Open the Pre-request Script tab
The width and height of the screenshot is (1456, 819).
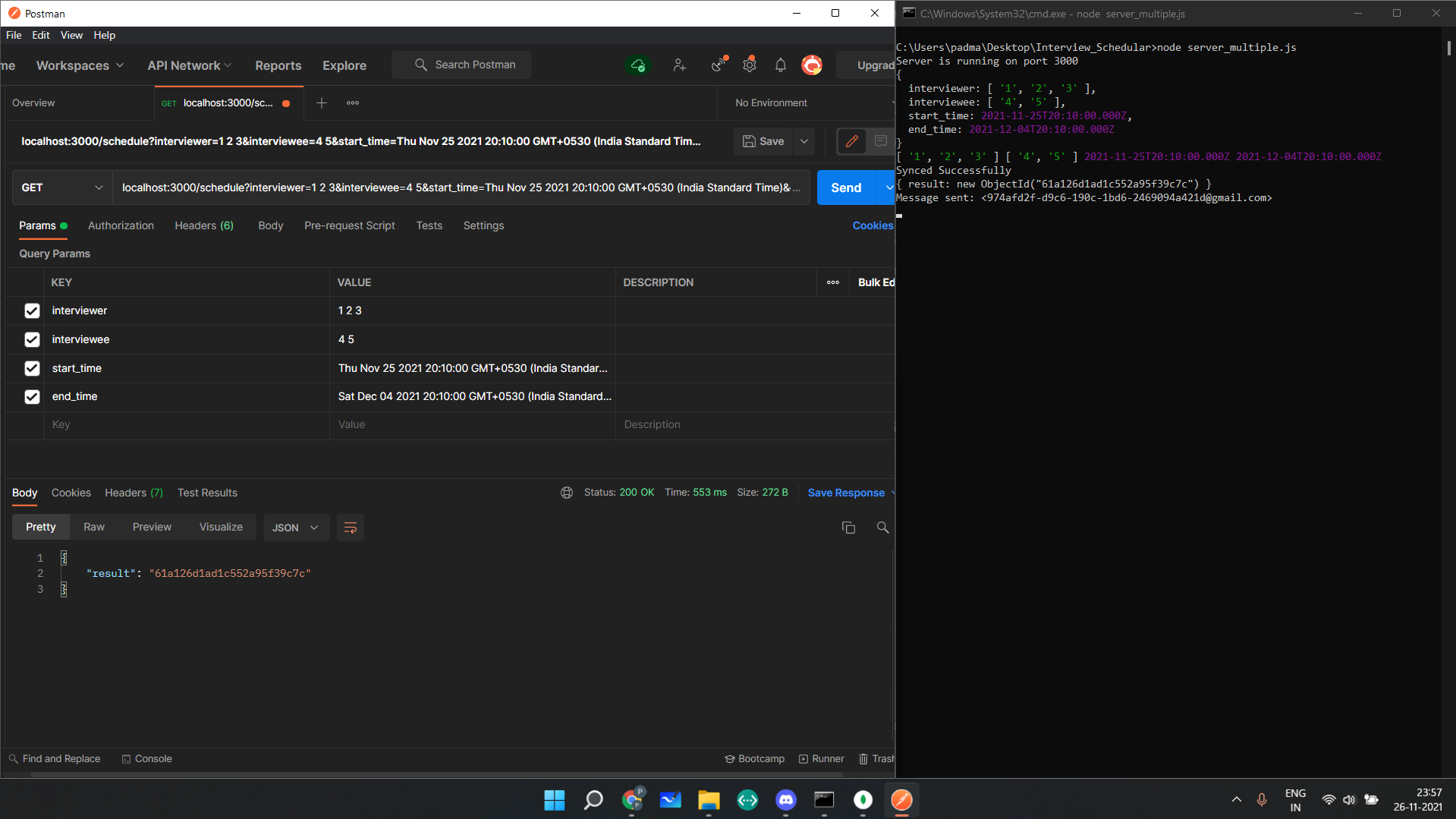350,225
